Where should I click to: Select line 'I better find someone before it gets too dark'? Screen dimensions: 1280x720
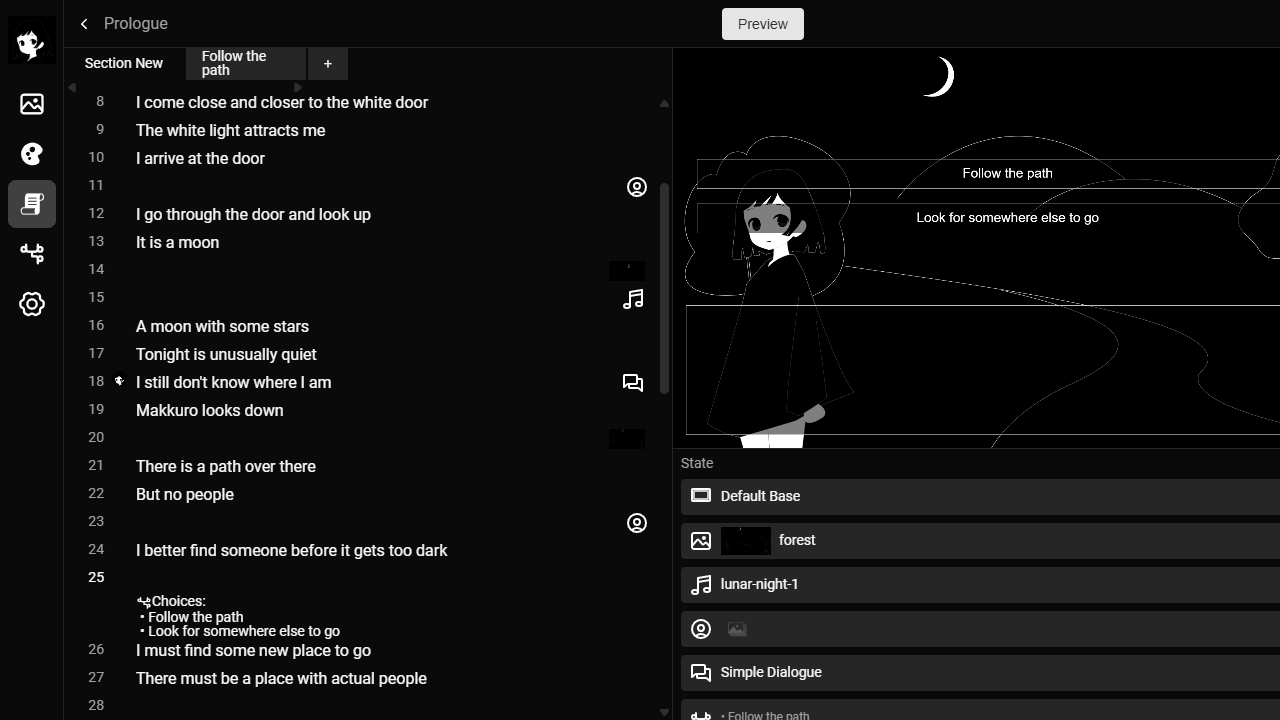click(x=291, y=550)
